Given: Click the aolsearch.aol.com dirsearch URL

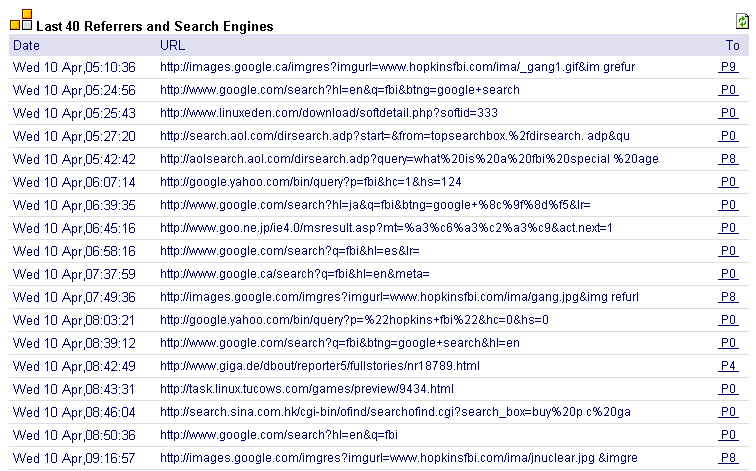Looking at the screenshot, I should (409, 159).
